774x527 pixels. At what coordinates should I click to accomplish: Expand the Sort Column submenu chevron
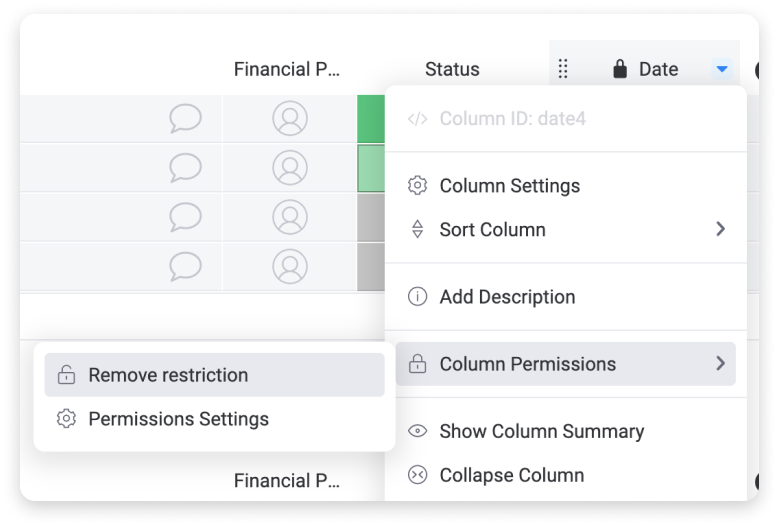click(721, 229)
